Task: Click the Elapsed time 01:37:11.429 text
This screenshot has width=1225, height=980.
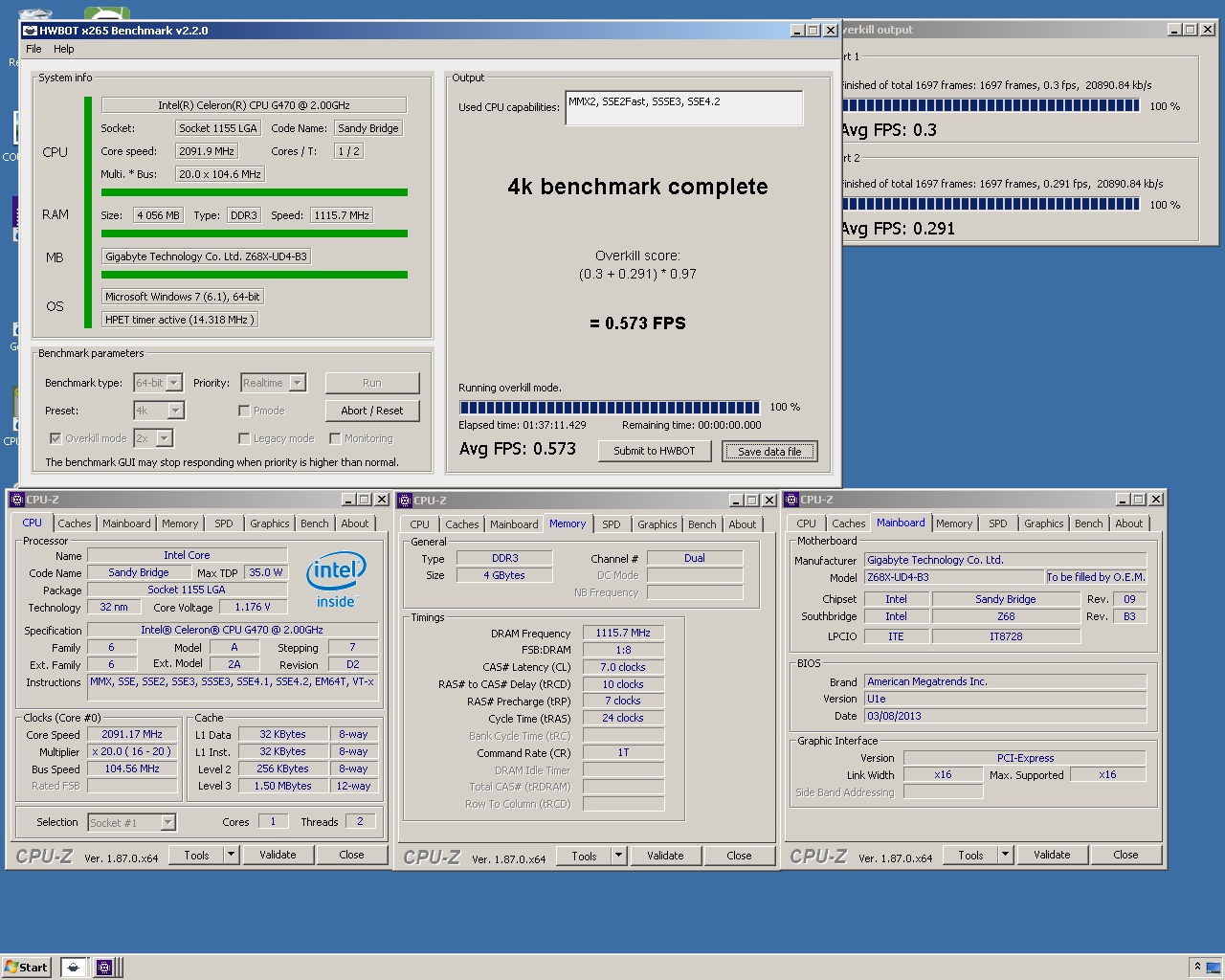Action: tap(523, 425)
